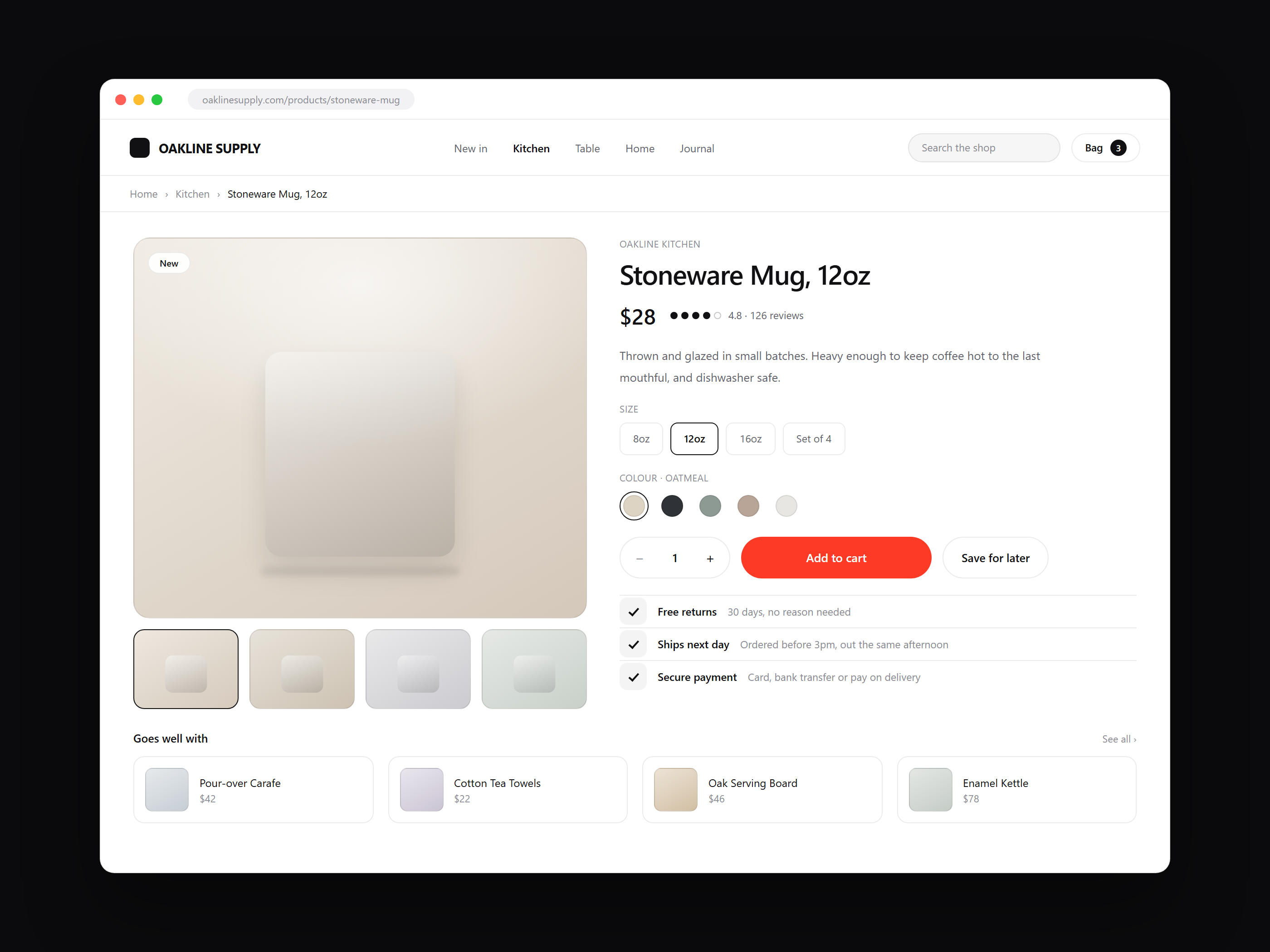Open the Enamel Kettle product card

[1016, 790]
